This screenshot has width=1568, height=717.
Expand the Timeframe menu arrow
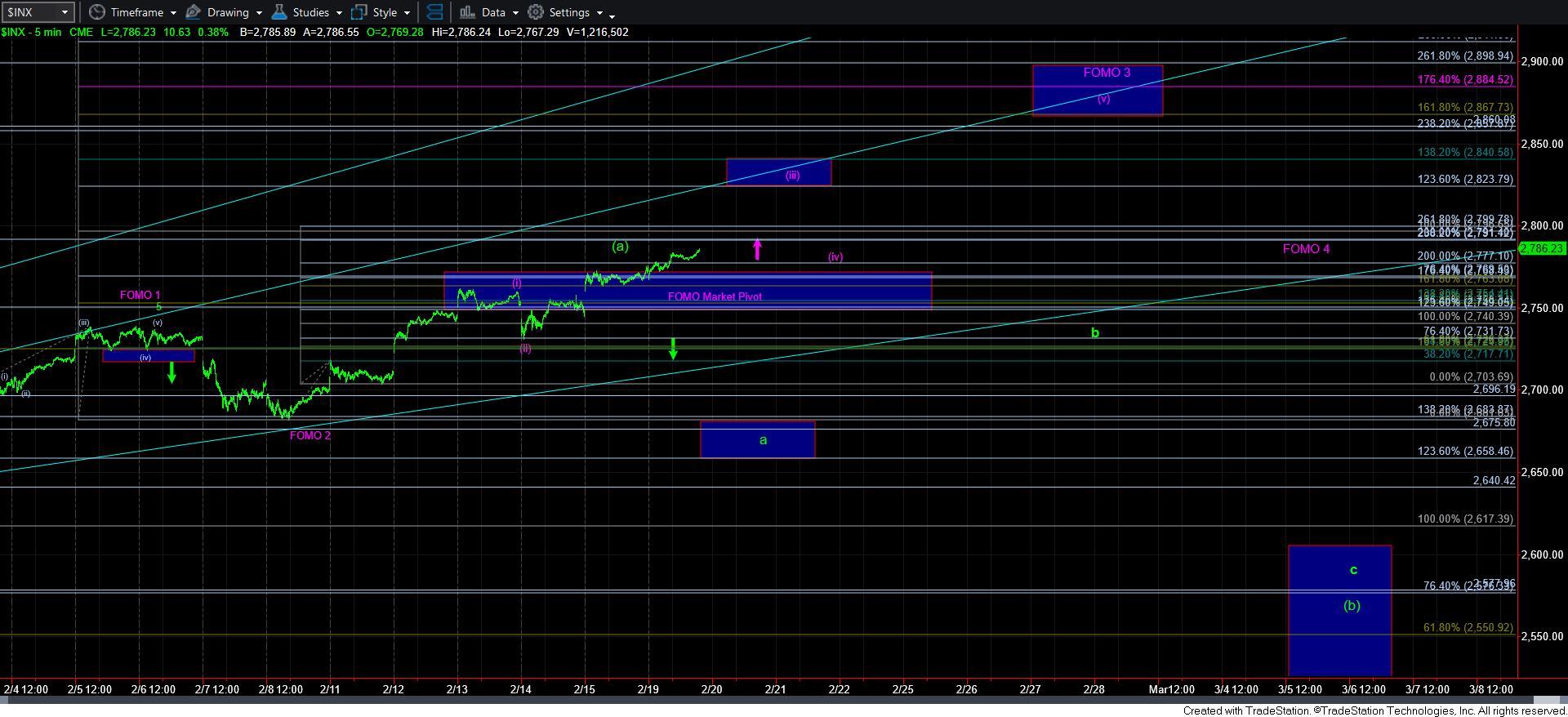pos(173,13)
